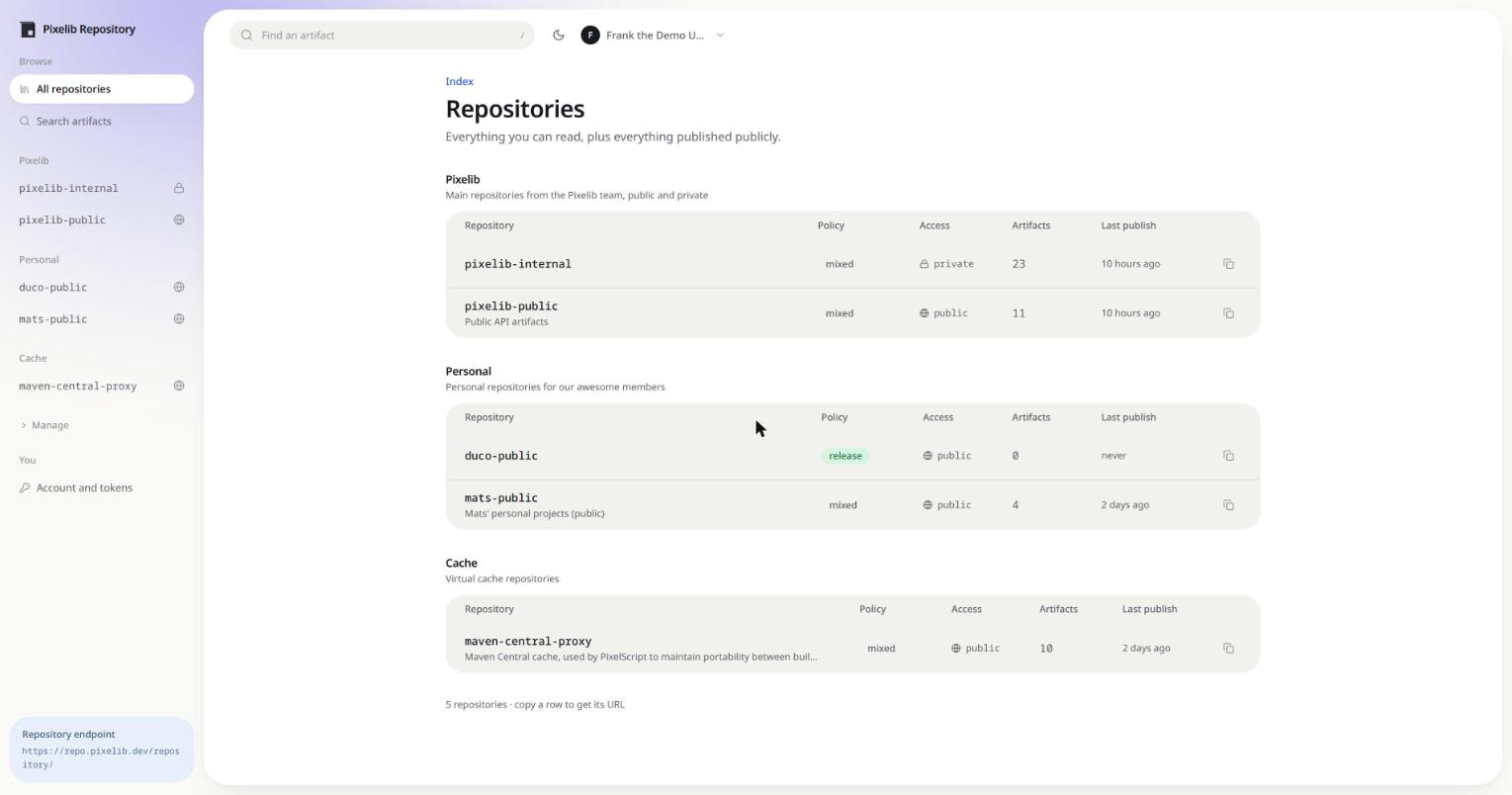Screen dimensions: 1512x795
Task: Click 'never' last publish for duco-public
Action: pos(1113,456)
